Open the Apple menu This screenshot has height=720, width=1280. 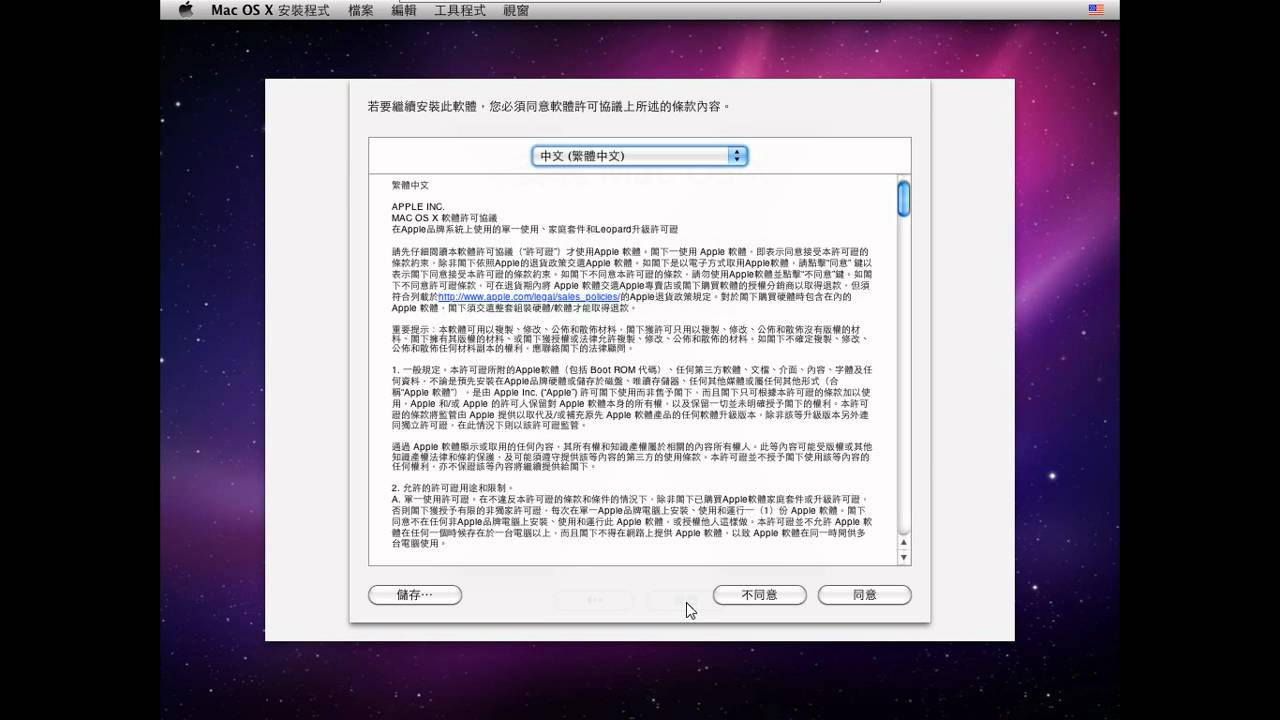pos(185,10)
